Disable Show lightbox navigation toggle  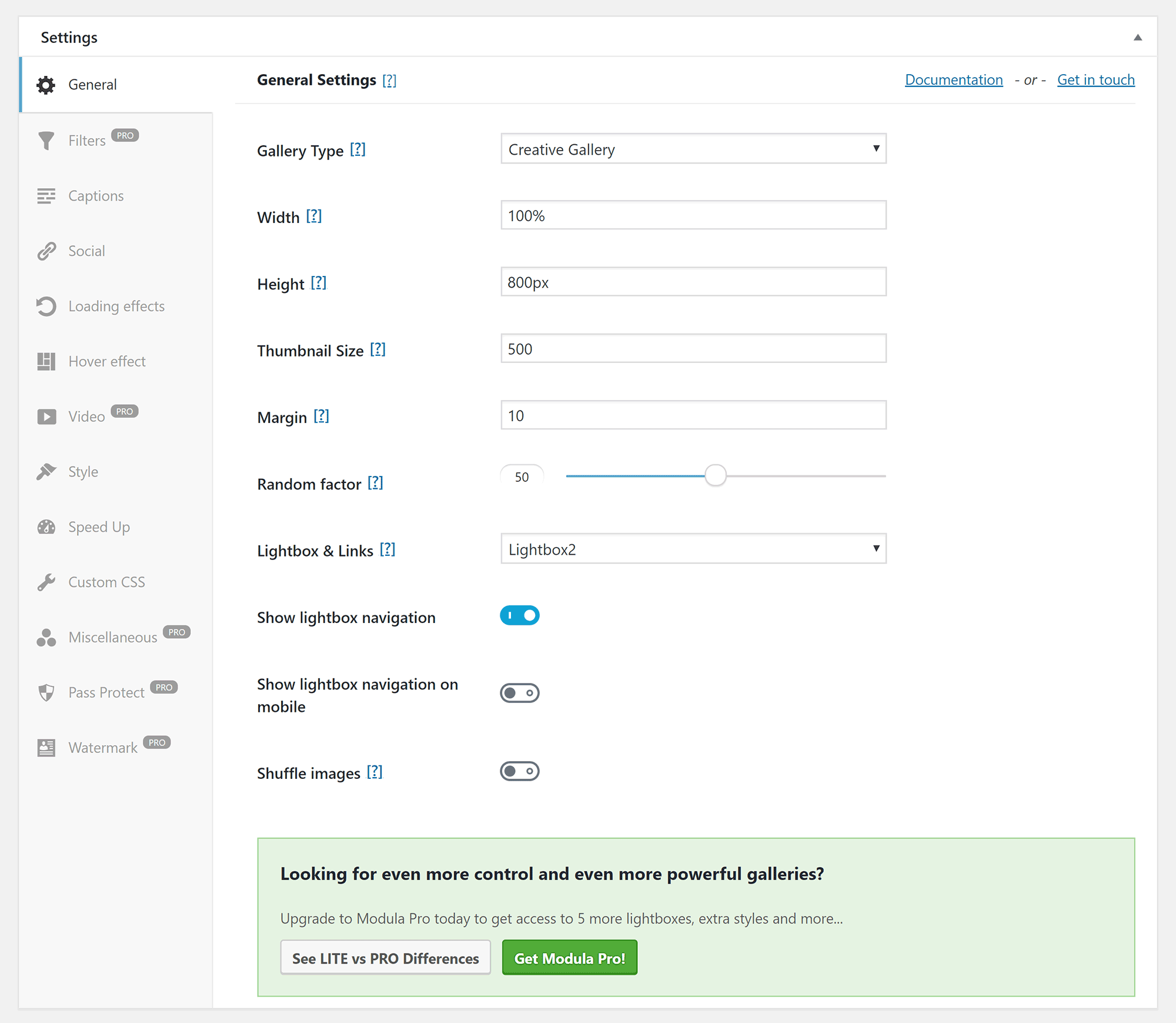pyautogui.click(x=520, y=615)
